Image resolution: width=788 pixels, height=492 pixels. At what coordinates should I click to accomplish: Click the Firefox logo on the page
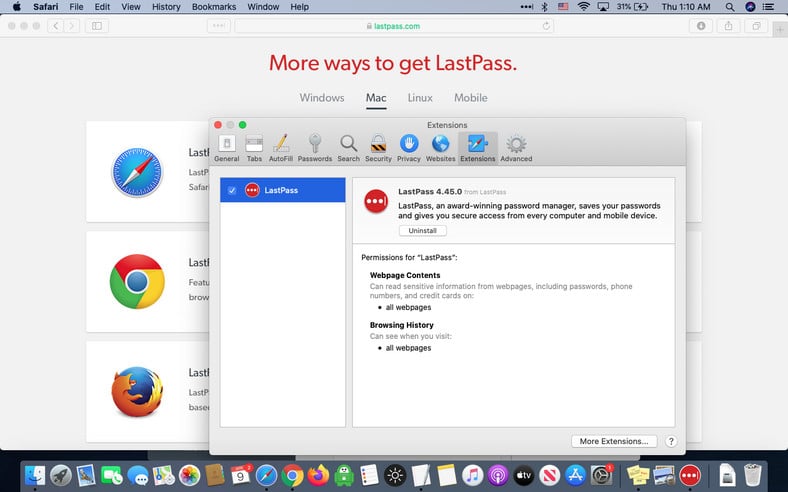tap(137, 391)
